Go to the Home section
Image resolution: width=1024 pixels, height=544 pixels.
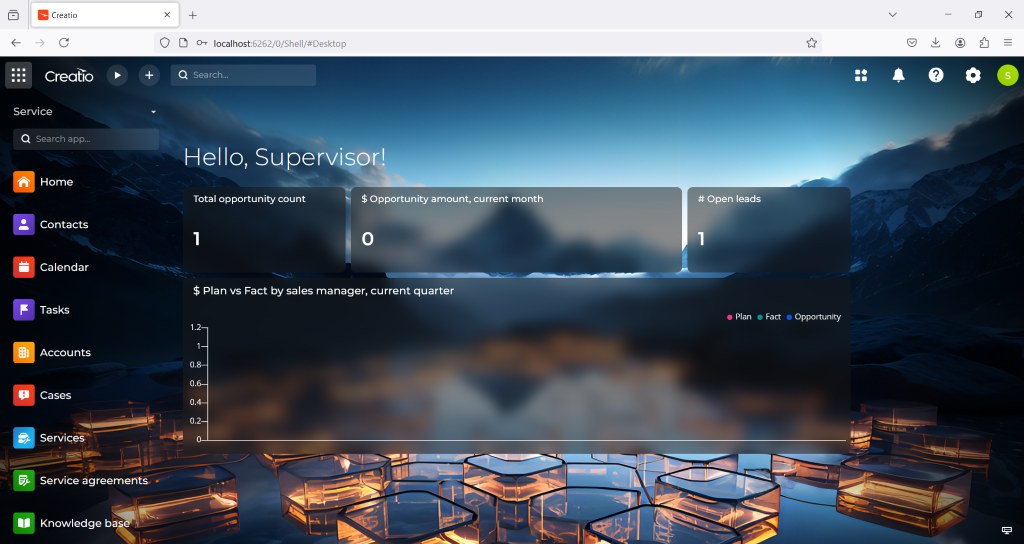coord(56,182)
